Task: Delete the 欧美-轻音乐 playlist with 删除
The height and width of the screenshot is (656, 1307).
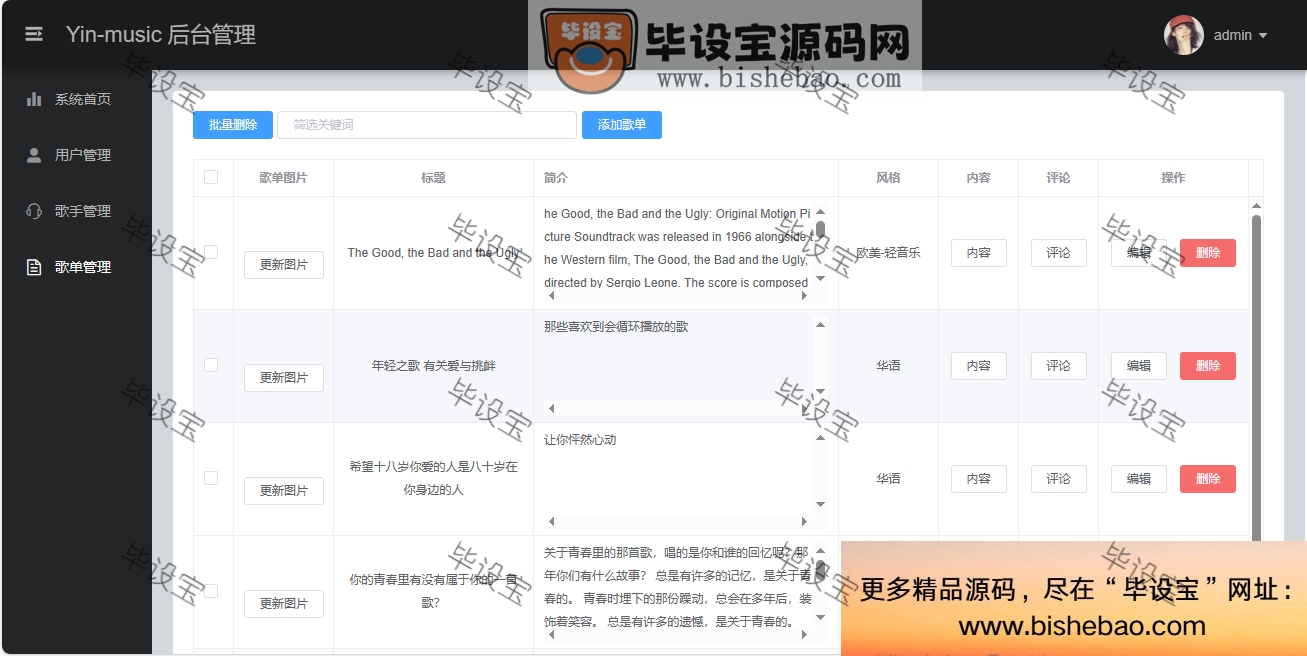Action: (1208, 253)
